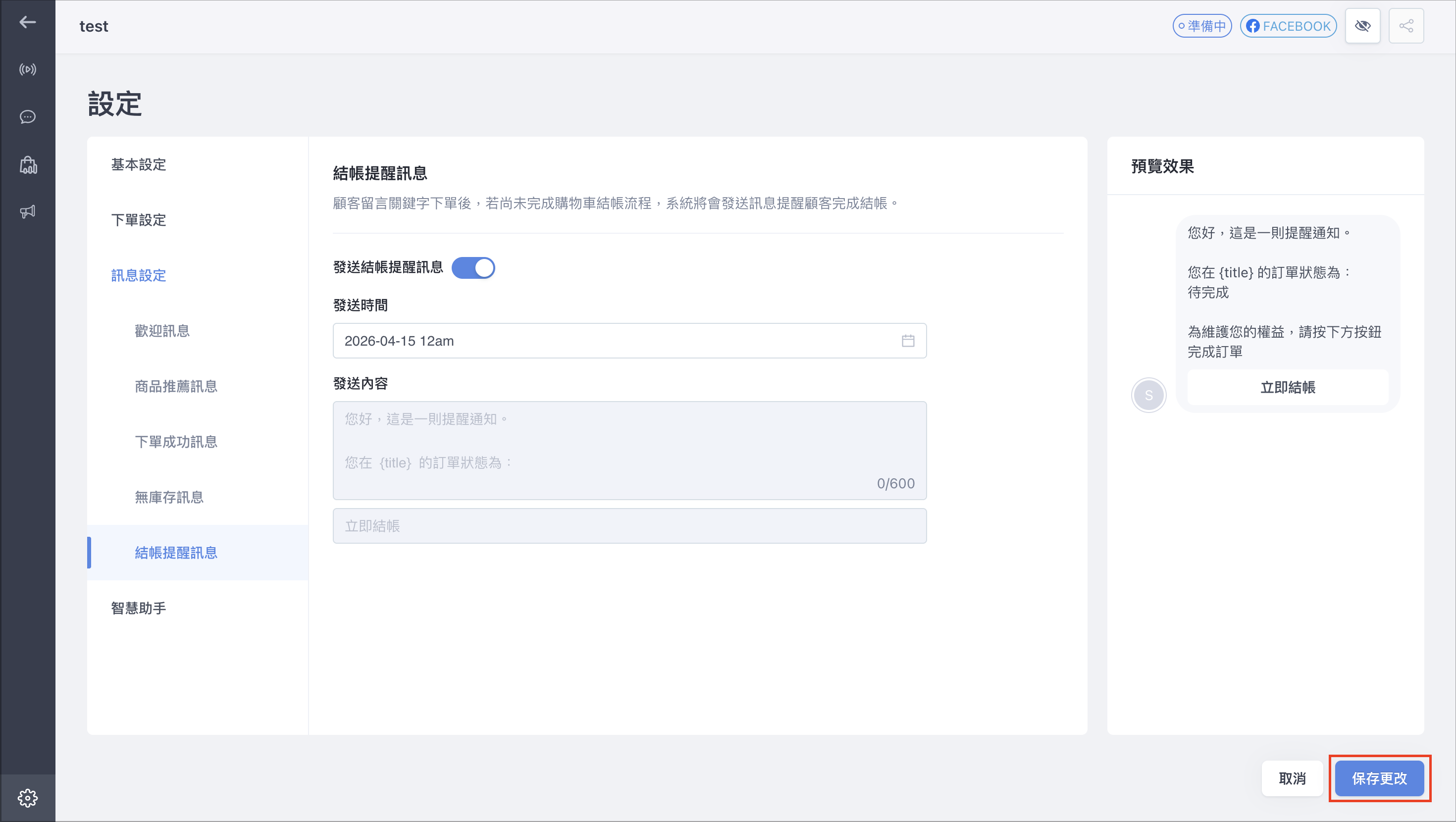Click the FACEBOOK platform badge

coord(1288,26)
